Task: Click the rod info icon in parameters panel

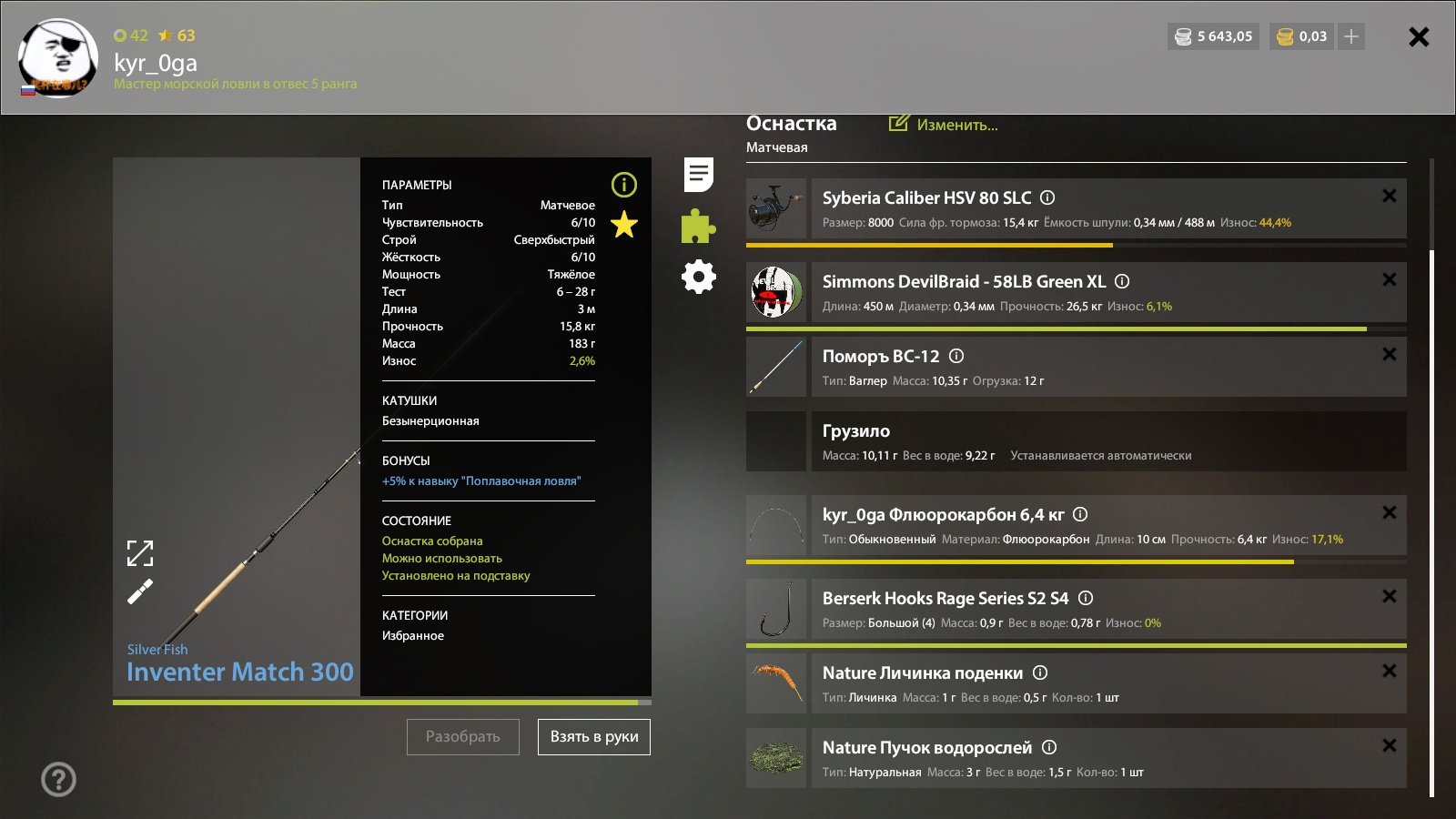Action: pyautogui.click(x=624, y=185)
